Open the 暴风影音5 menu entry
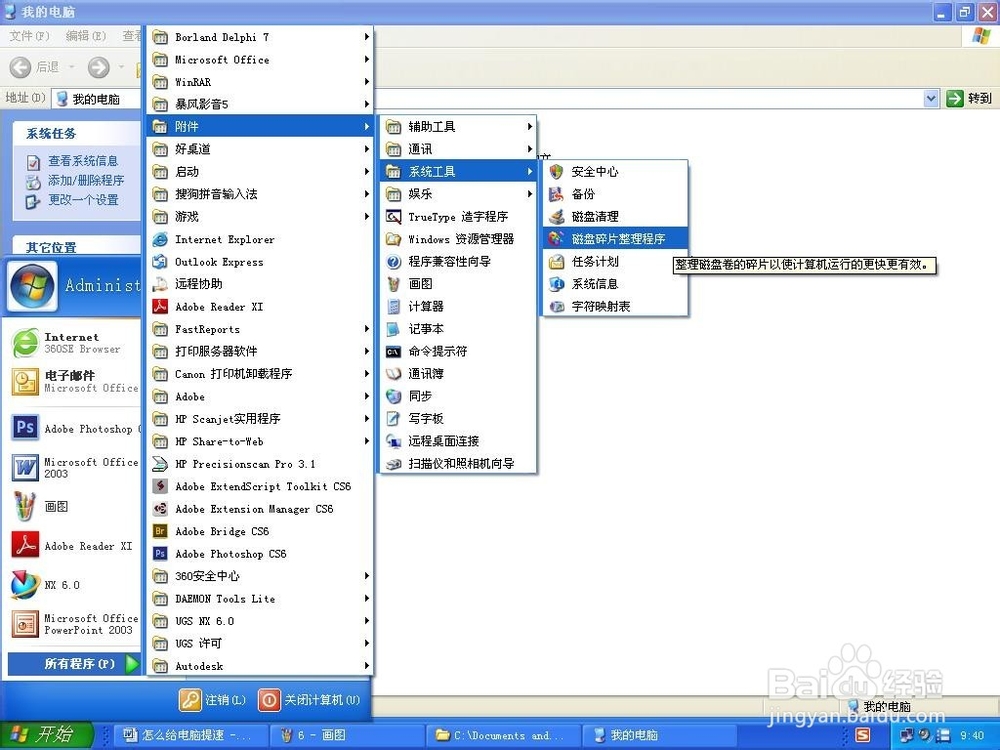Screen dimensions: 1000x750 pos(260,104)
